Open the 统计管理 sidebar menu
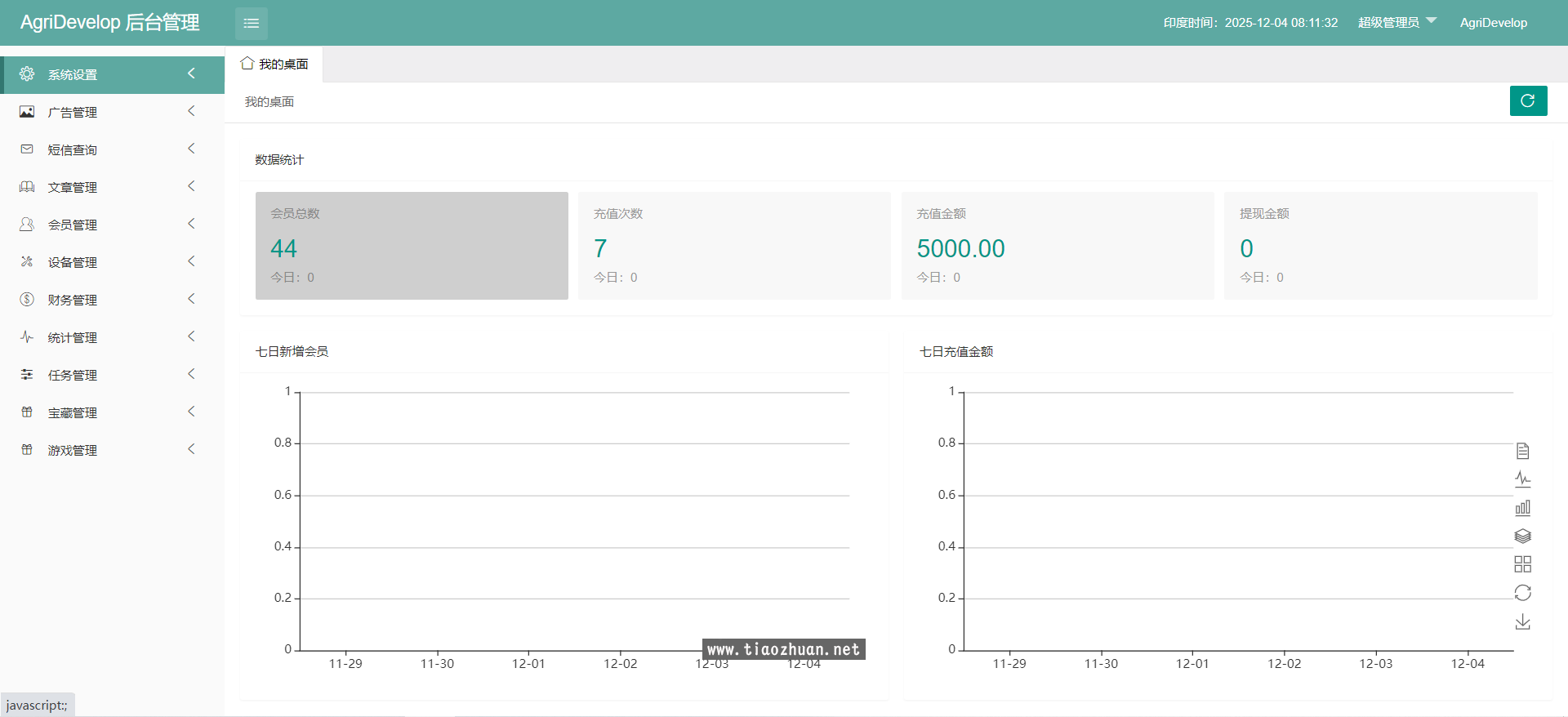Screen dimensions: 1568x717 73,337
